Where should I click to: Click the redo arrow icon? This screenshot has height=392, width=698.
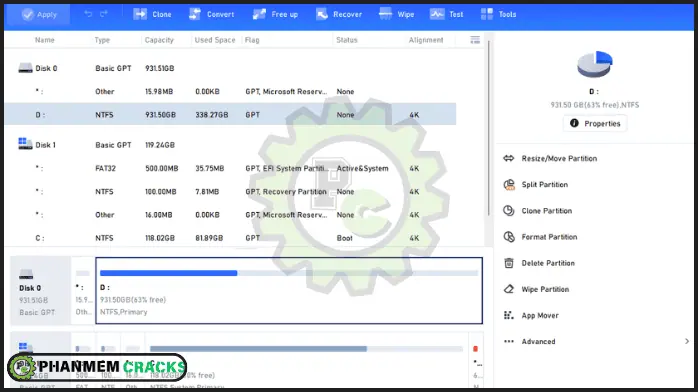(104, 14)
